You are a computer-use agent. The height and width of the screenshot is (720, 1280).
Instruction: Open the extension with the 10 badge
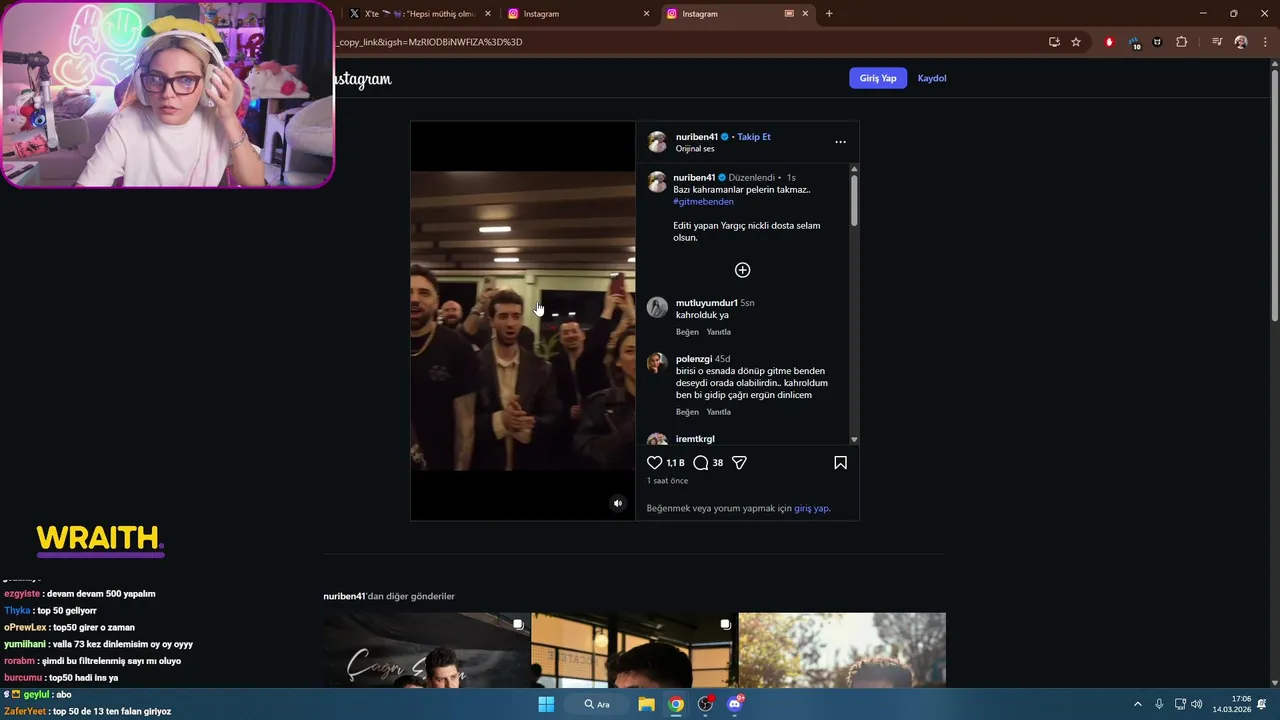pos(1134,43)
